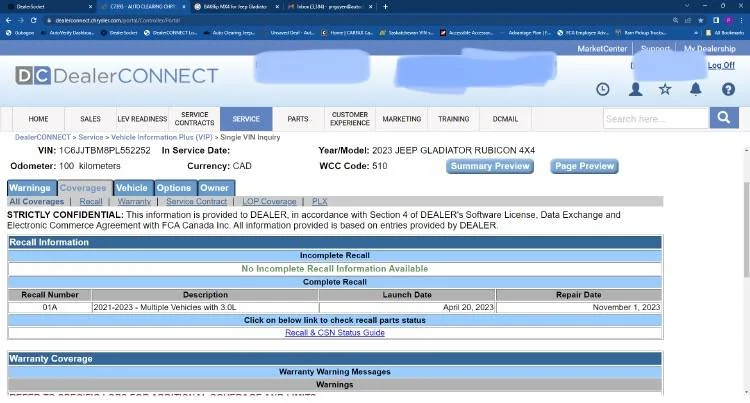Switch to the Vehicle tab
The width and height of the screenshot is (750, 403).
point(132,188)
